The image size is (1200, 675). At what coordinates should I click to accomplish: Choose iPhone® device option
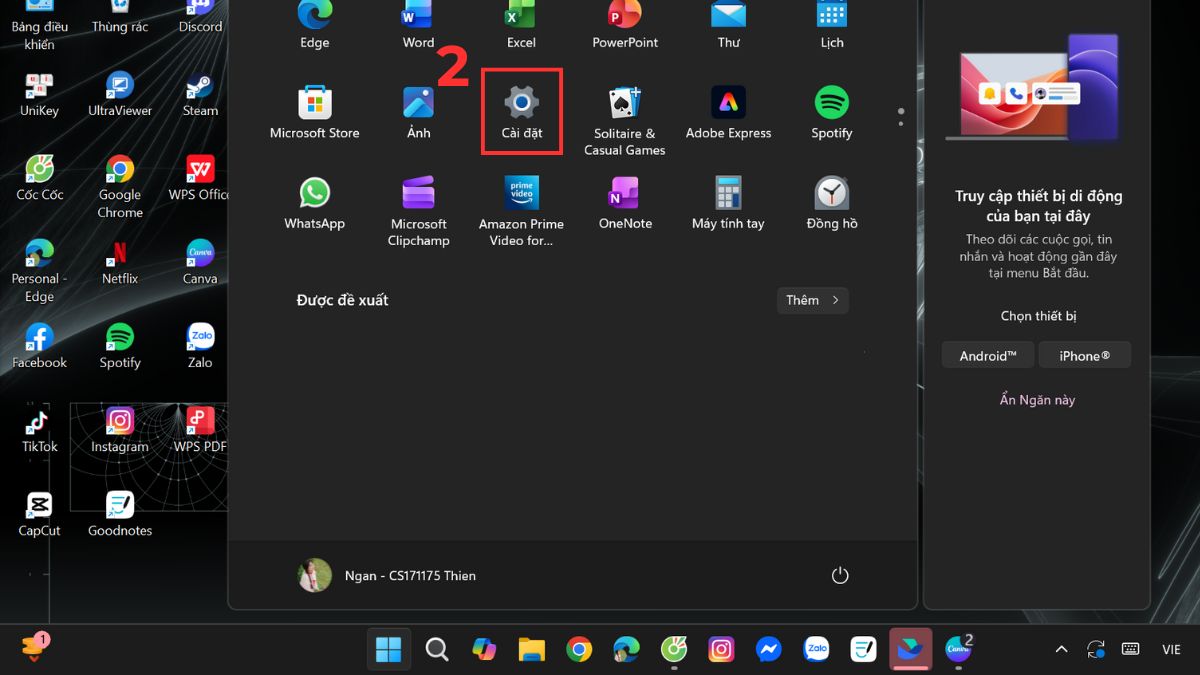click(x=1085, y=355)
